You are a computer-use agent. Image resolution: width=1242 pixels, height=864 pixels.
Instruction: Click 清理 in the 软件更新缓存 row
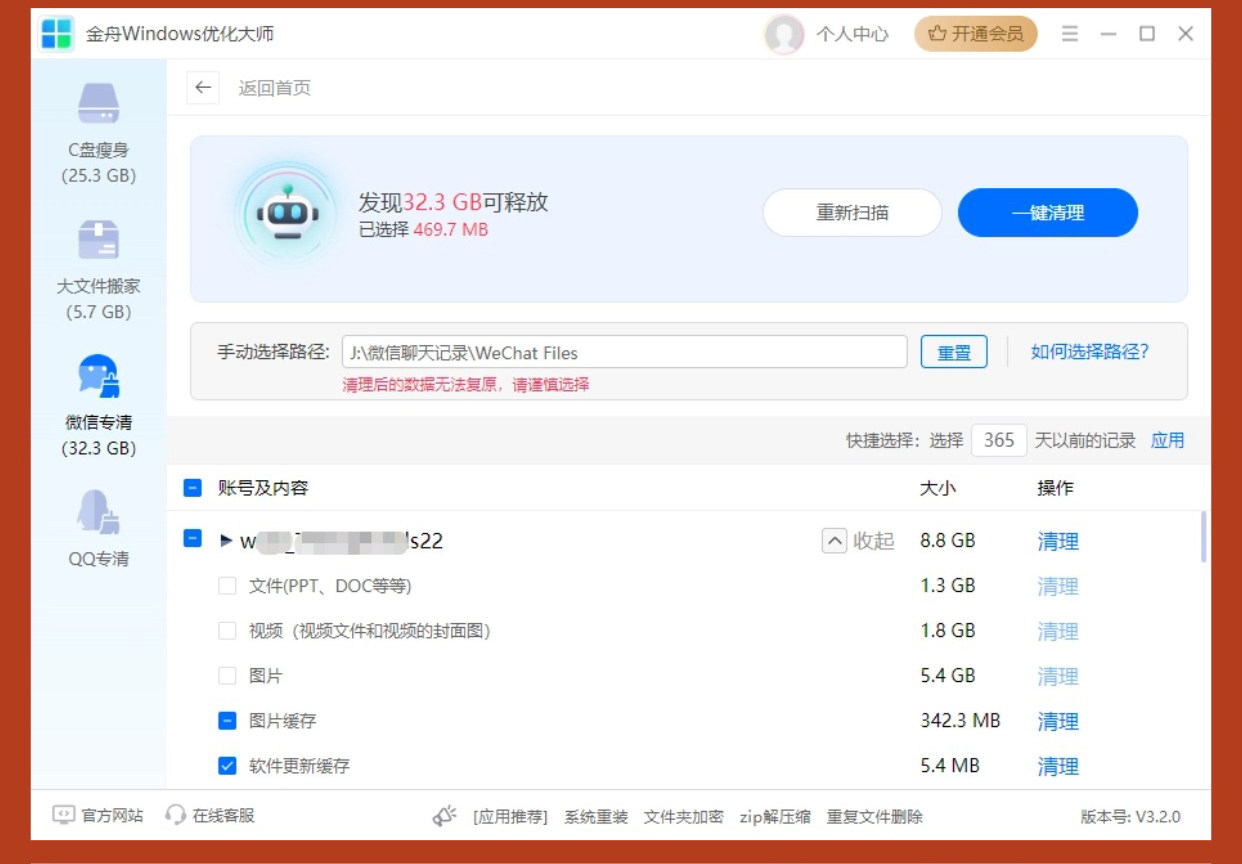(x=1058, y=766)
